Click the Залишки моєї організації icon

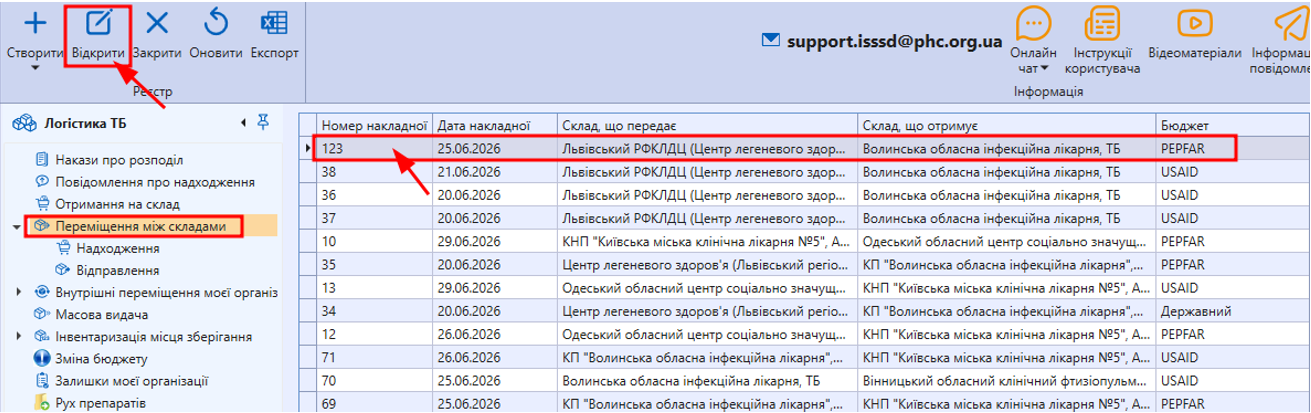pos(42,381)
